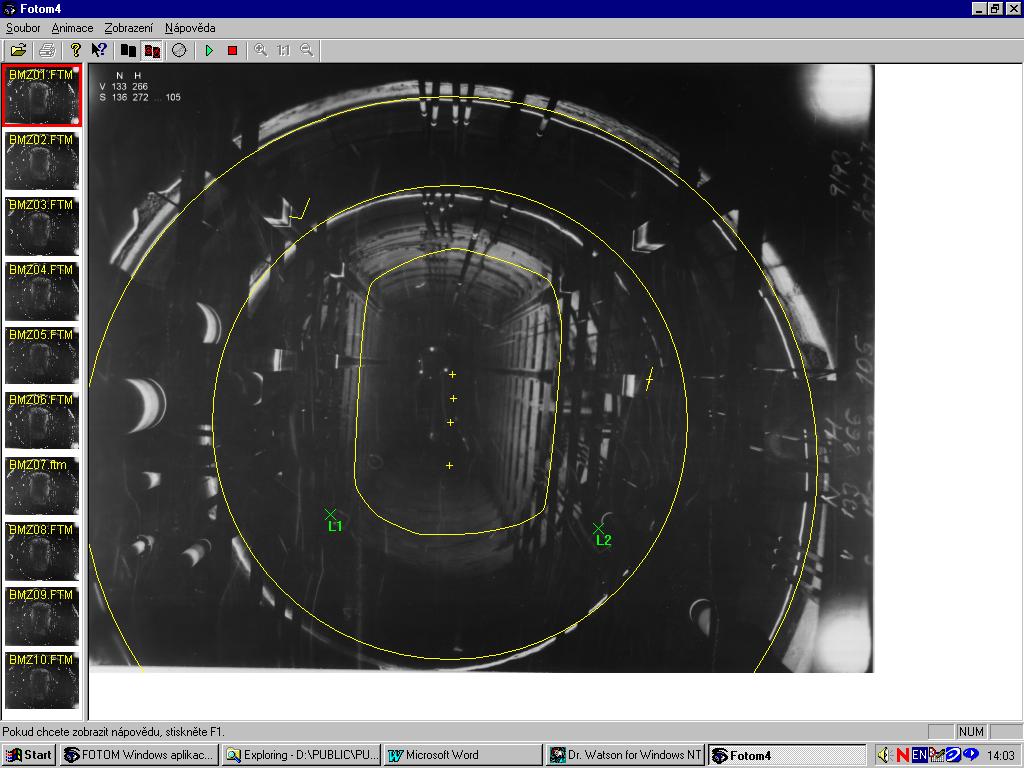Switch to Exploring - D:\PUBLIC taskbar button
1024x768 pixels.
tap(301, 755)
